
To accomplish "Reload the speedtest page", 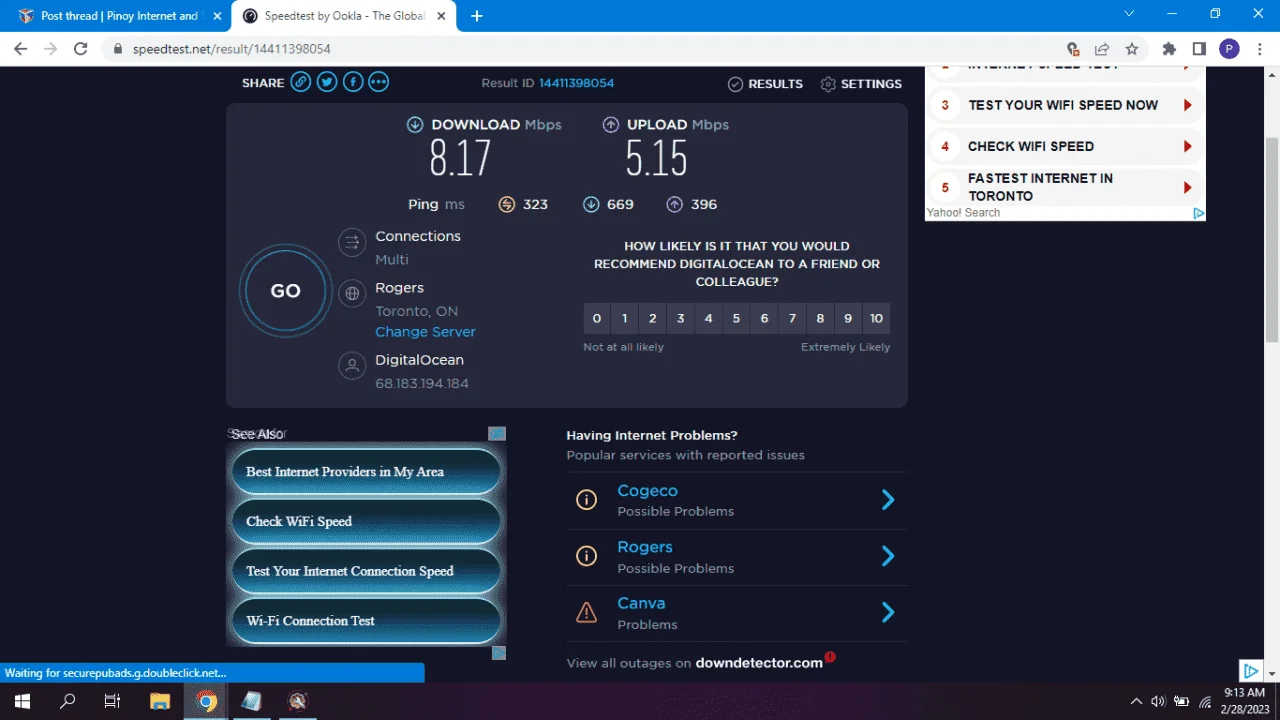I will tap(81, 49).
